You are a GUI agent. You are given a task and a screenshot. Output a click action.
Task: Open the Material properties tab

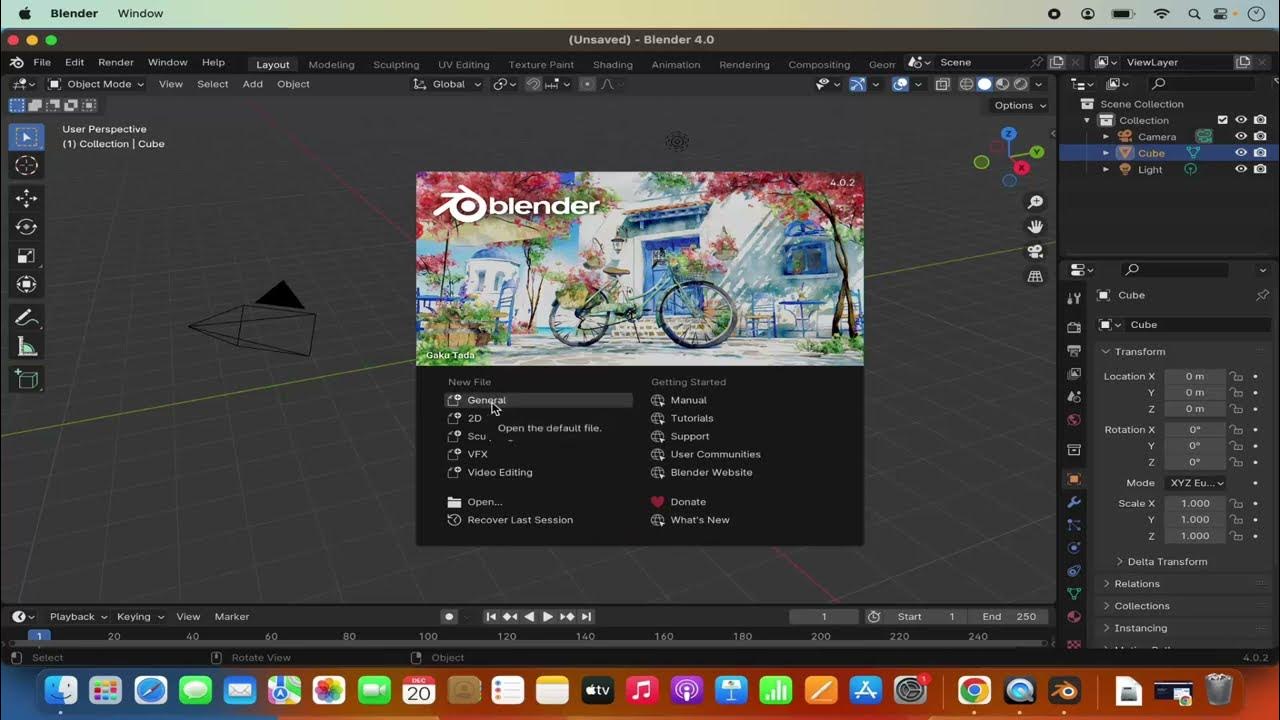(x=1074, y=617)
